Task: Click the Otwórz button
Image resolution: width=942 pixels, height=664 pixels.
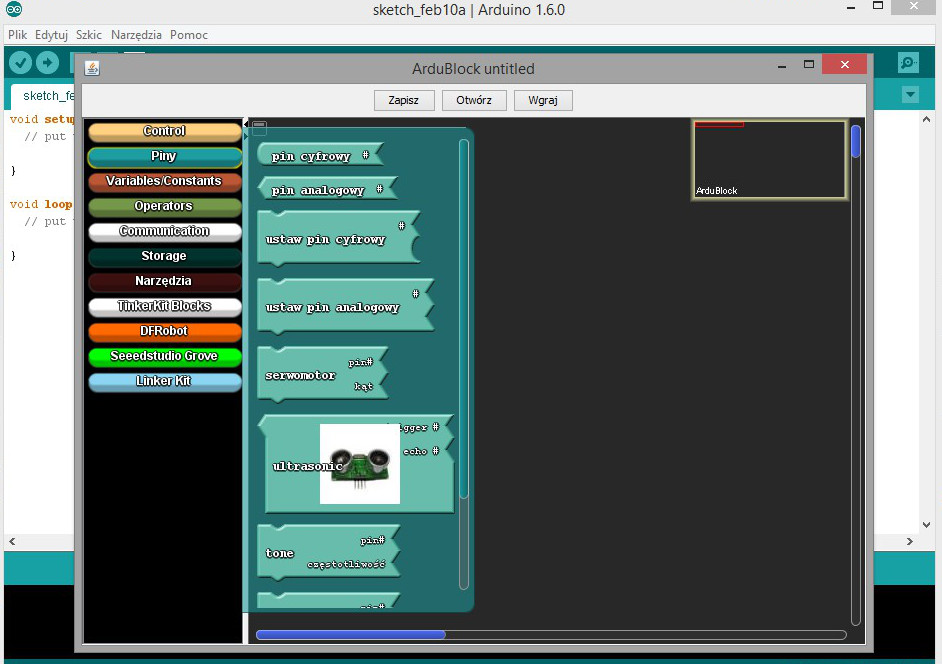Action: coord(474,100)
